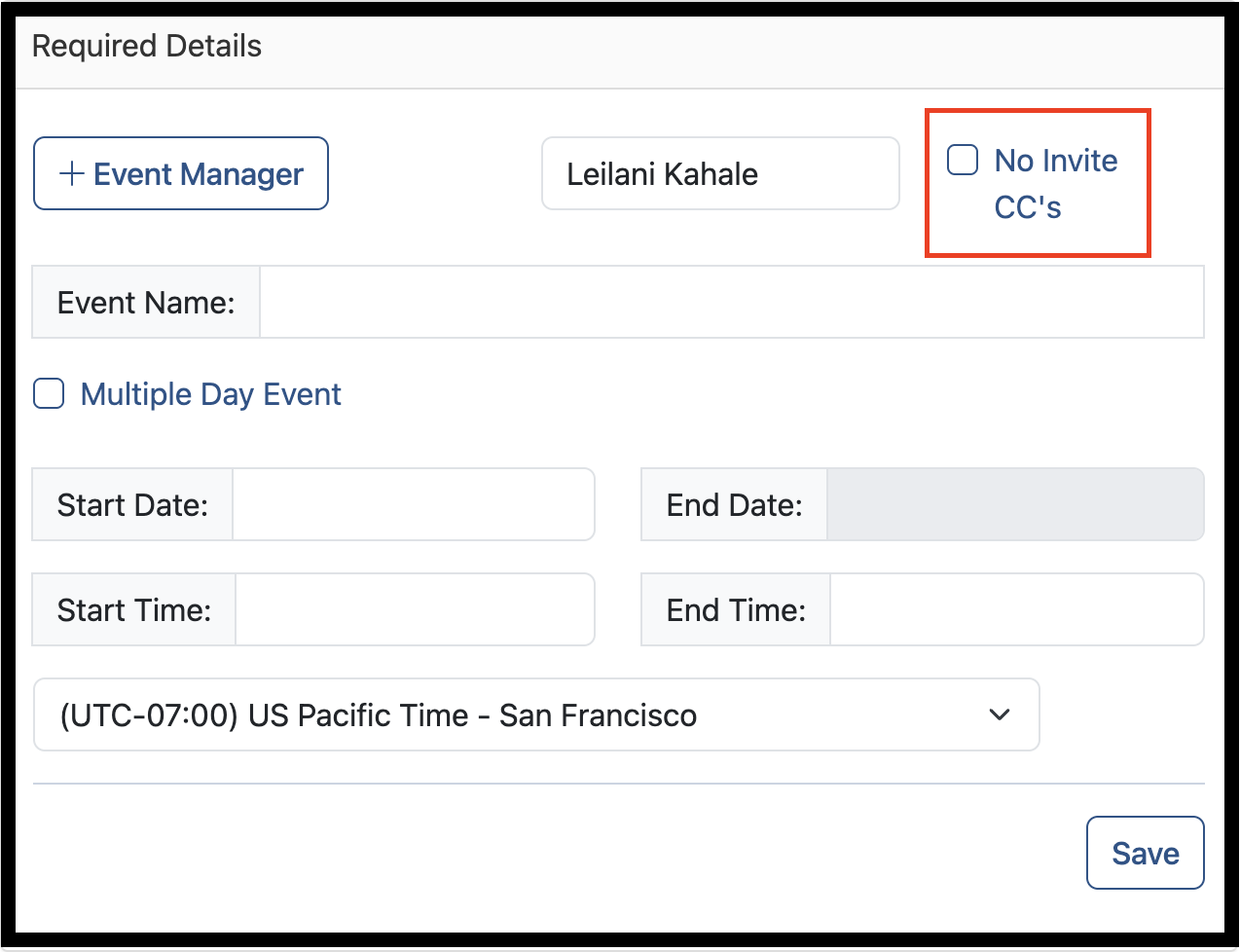Viewport: 1240px width, 952px height.
Task: Enable the No Invite CC's checkbox
Action: coord(963,160)
